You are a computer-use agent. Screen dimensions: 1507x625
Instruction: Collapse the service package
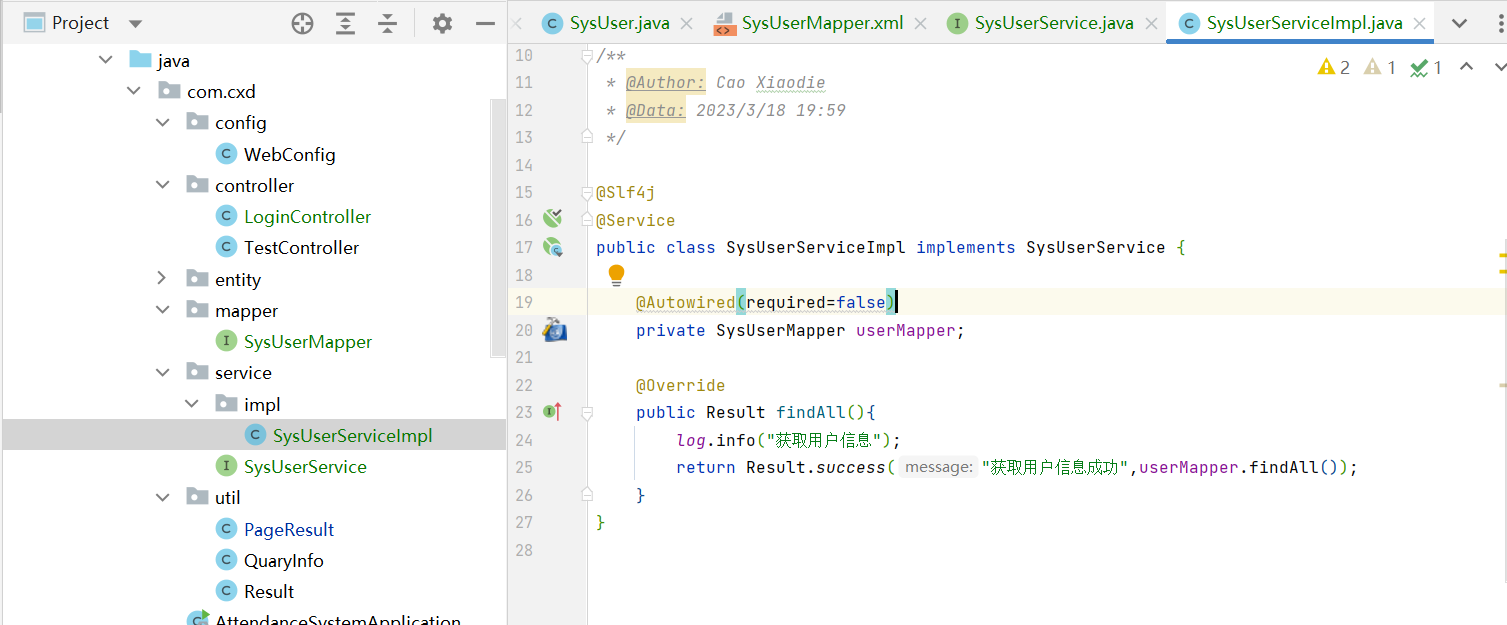(x=163, y=372)
